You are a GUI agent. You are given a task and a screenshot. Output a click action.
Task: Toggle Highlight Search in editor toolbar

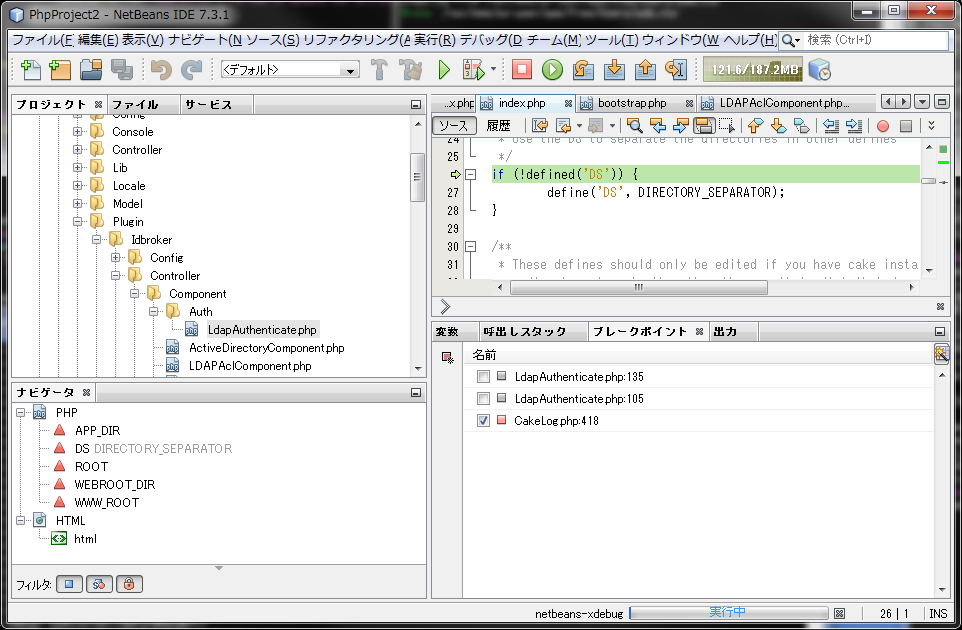pos(704,126)
